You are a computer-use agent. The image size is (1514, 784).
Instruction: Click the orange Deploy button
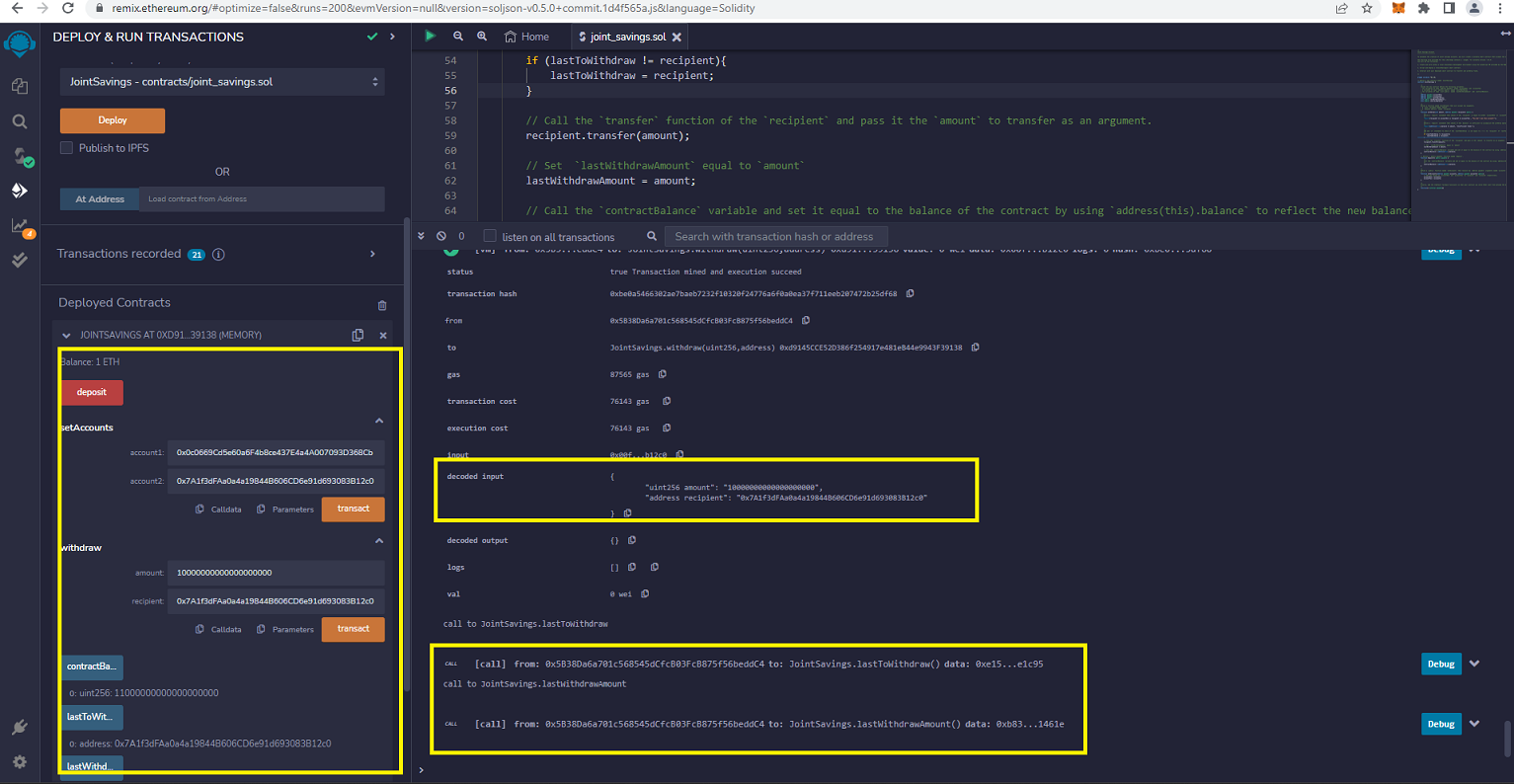coord(113,120)
